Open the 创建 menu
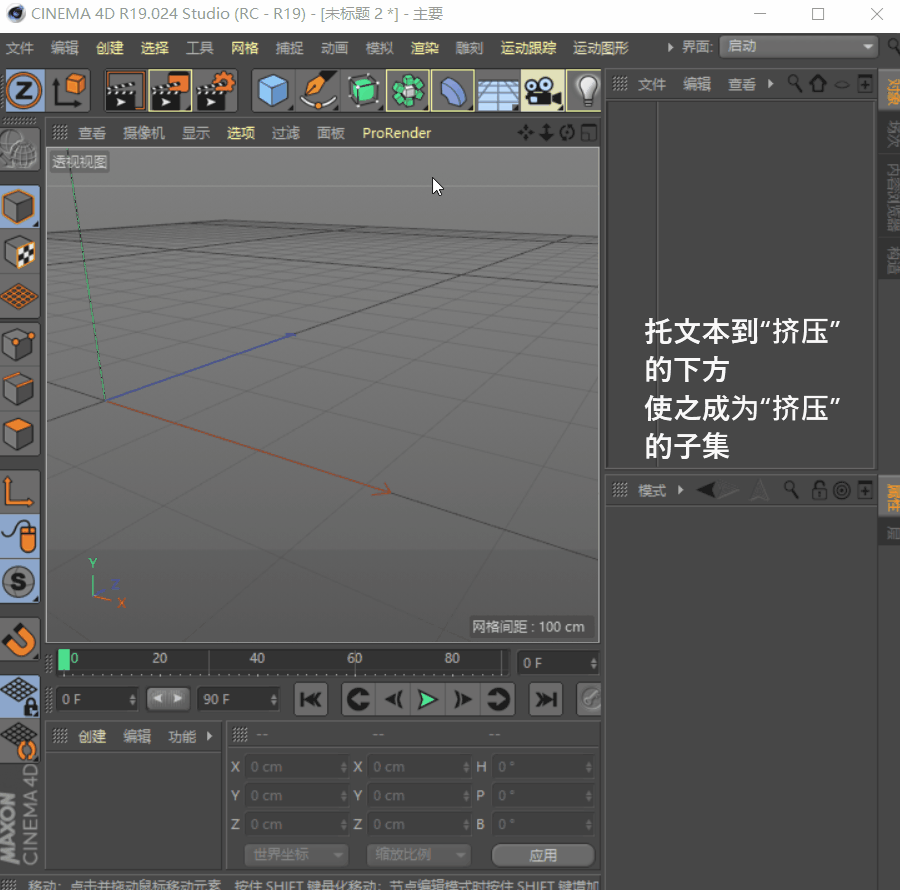 click(110, 48)
